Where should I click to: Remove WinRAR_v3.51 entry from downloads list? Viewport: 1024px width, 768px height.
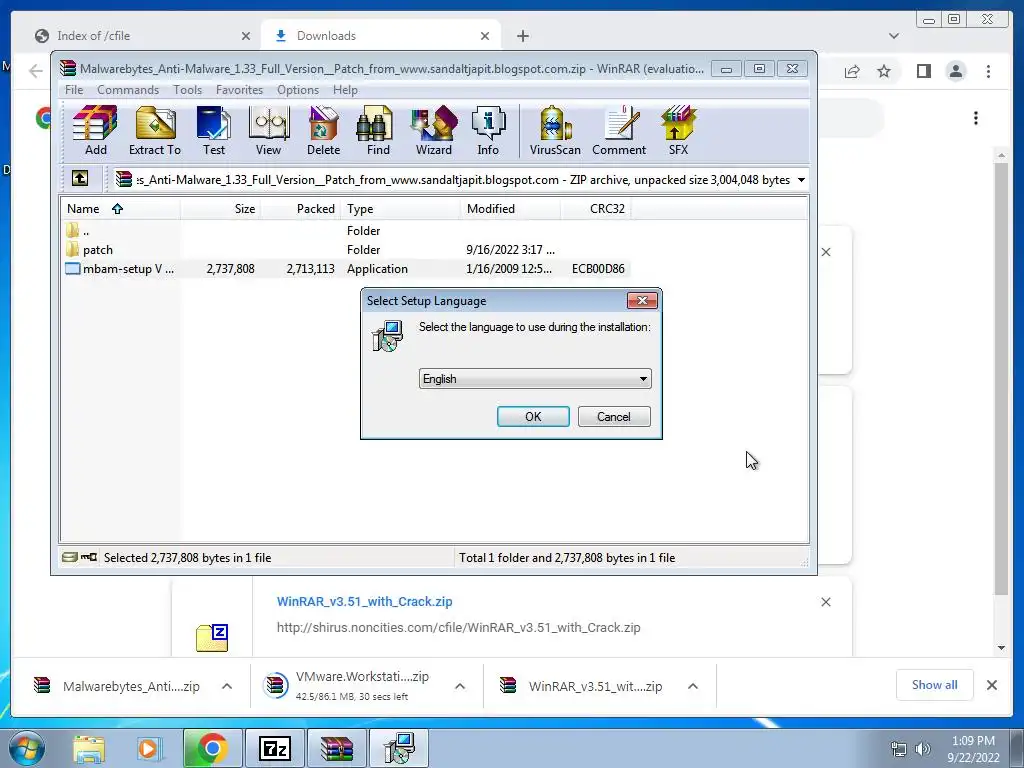(x=825, y=601)
